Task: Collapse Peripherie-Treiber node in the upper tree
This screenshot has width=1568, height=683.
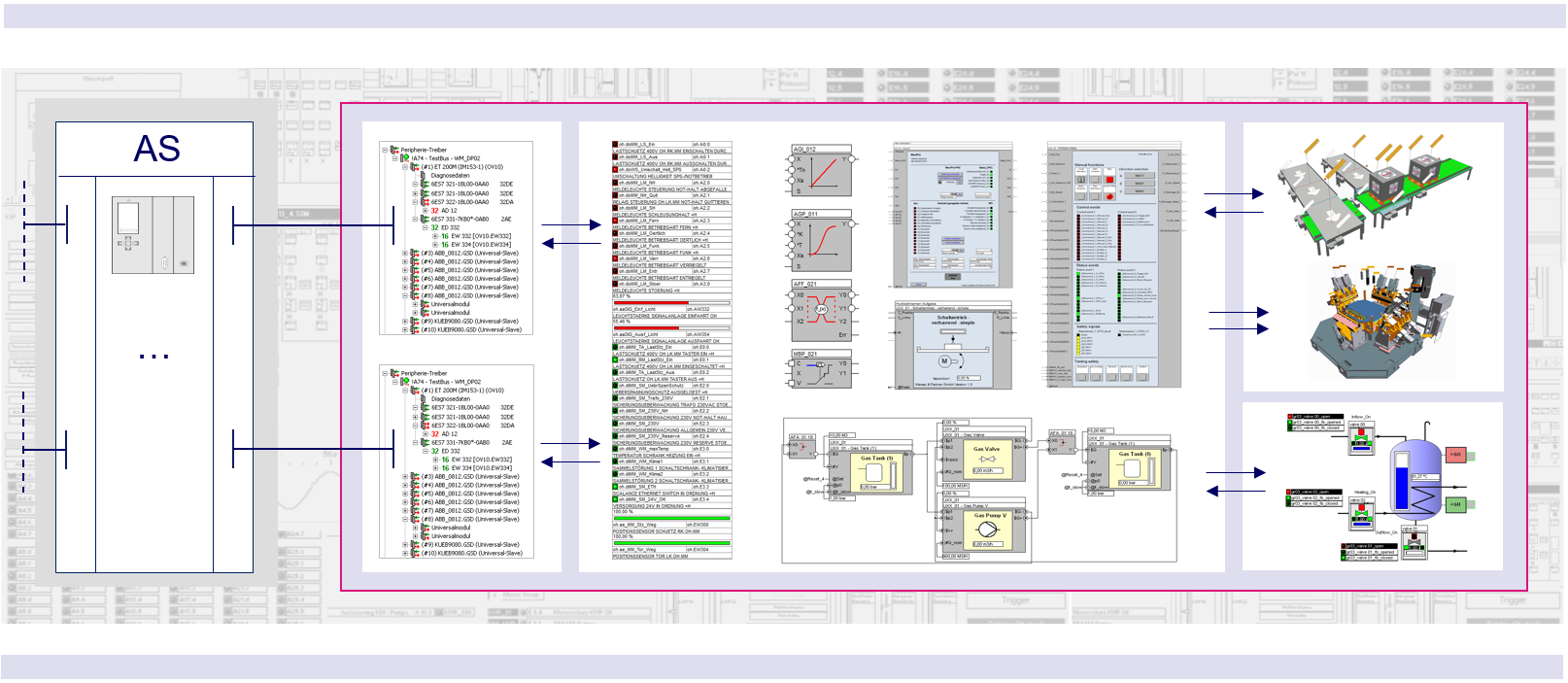Action: pyautogui.click(x=385, y=150)
